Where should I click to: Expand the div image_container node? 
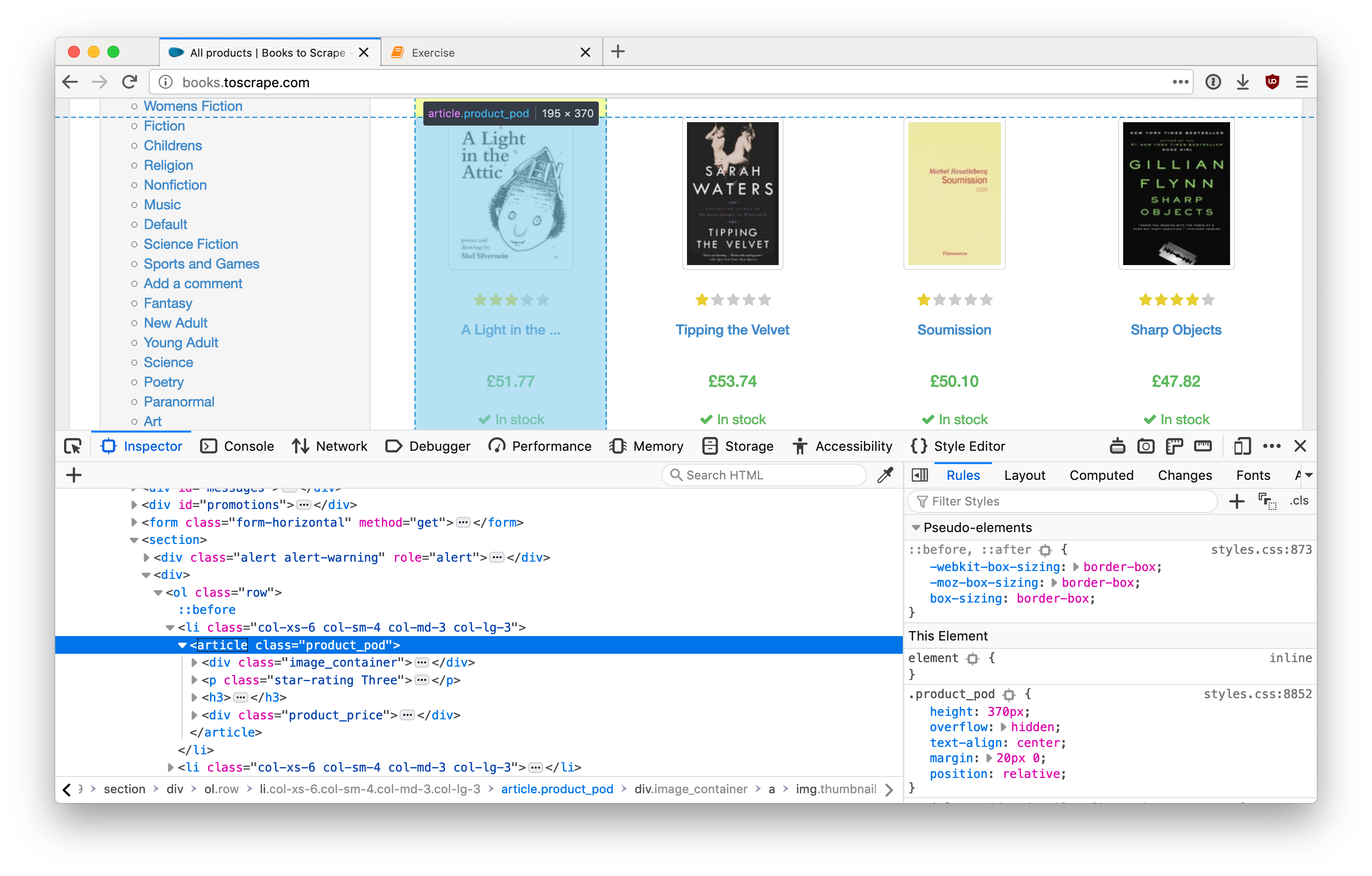[194, 662]
